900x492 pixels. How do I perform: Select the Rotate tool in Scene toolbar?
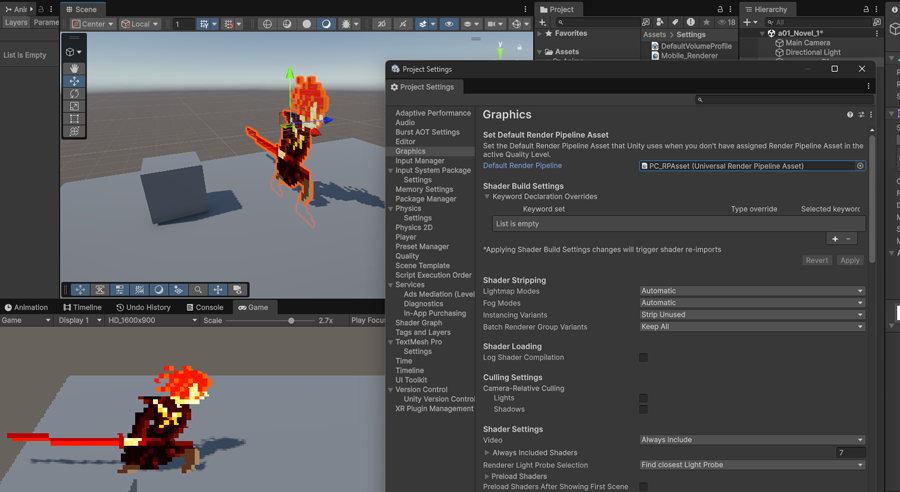point(74,94)
